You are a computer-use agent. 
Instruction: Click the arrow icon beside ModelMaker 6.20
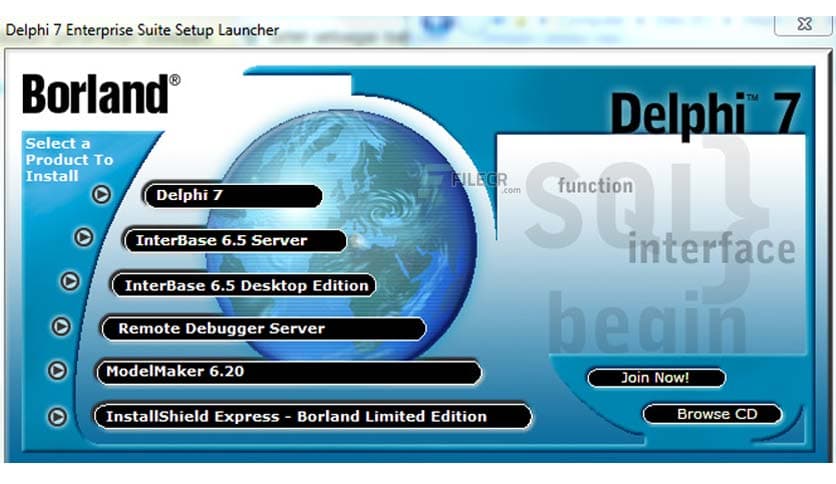(57, 370)
